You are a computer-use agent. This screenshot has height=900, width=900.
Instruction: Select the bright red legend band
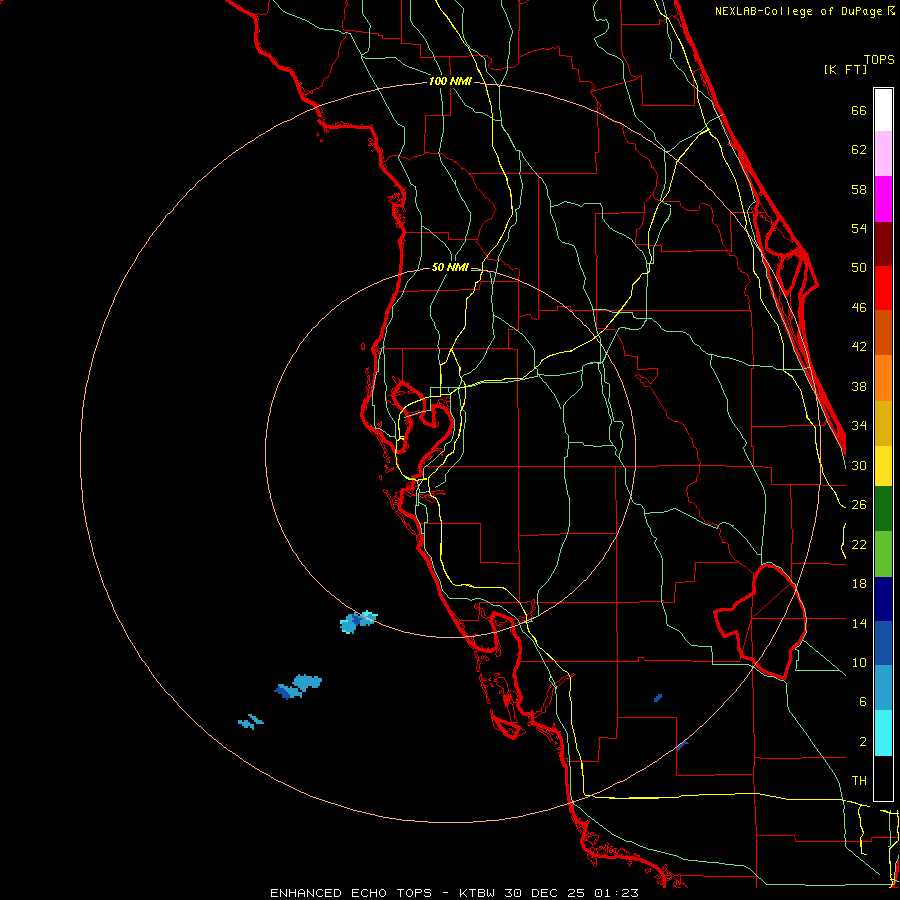pos(883,288)
